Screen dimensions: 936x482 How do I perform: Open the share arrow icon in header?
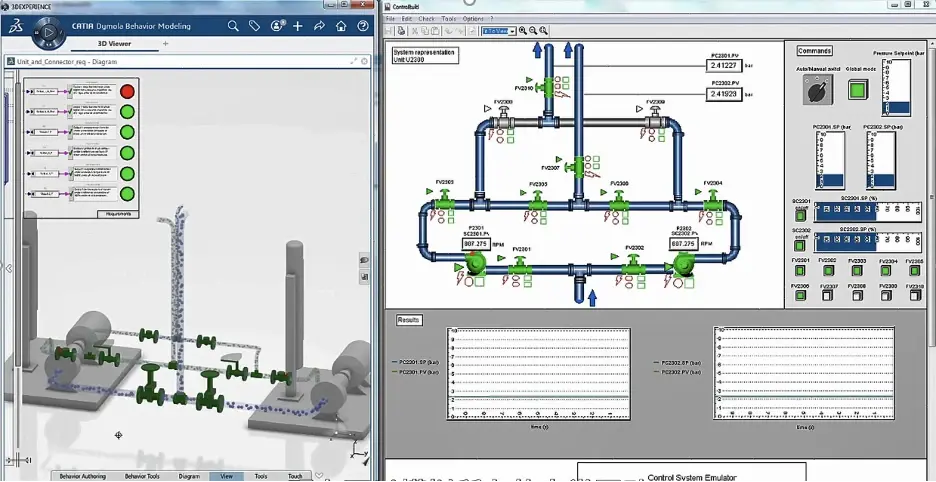point(319,26)
